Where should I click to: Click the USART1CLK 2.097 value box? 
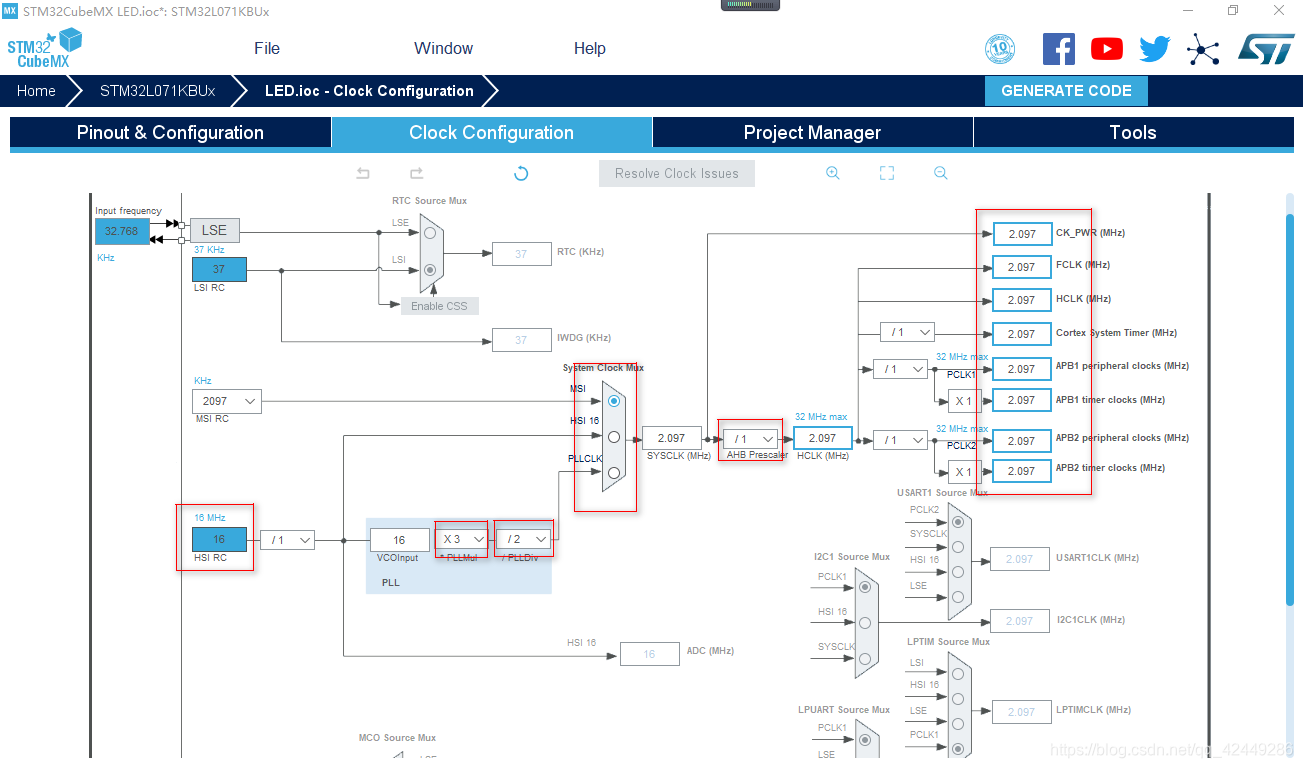(x=1019, y=559)
